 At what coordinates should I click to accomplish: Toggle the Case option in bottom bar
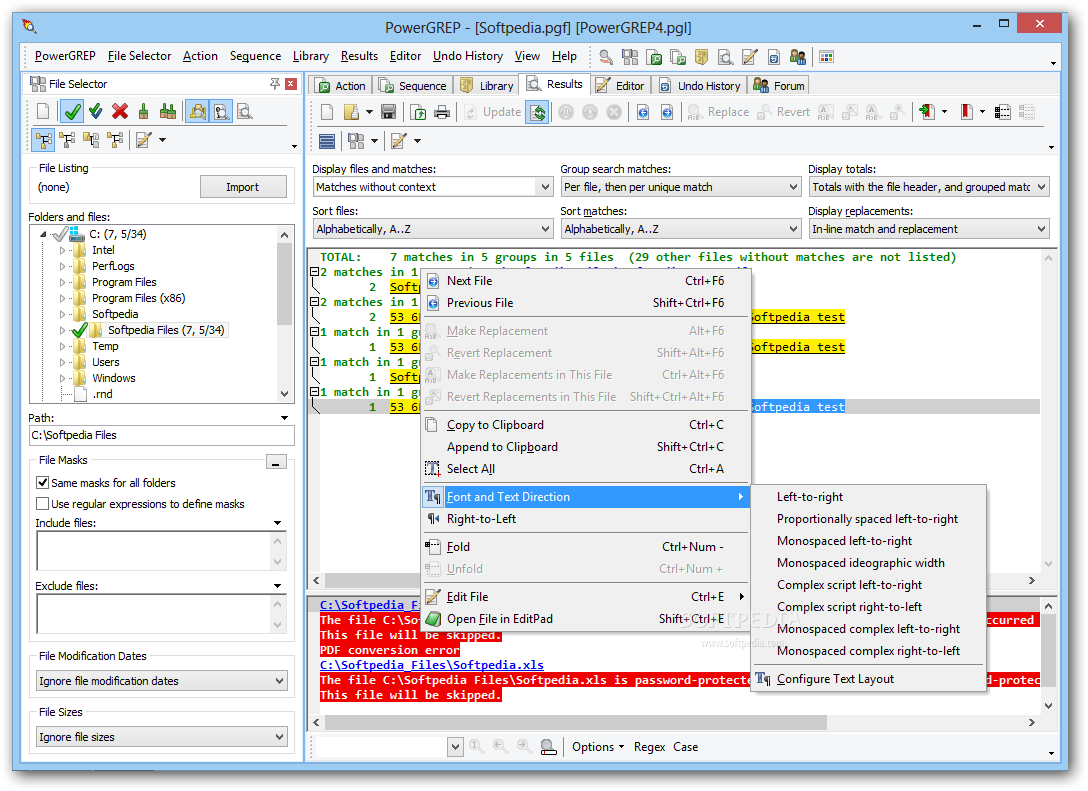tap(685, 747)
